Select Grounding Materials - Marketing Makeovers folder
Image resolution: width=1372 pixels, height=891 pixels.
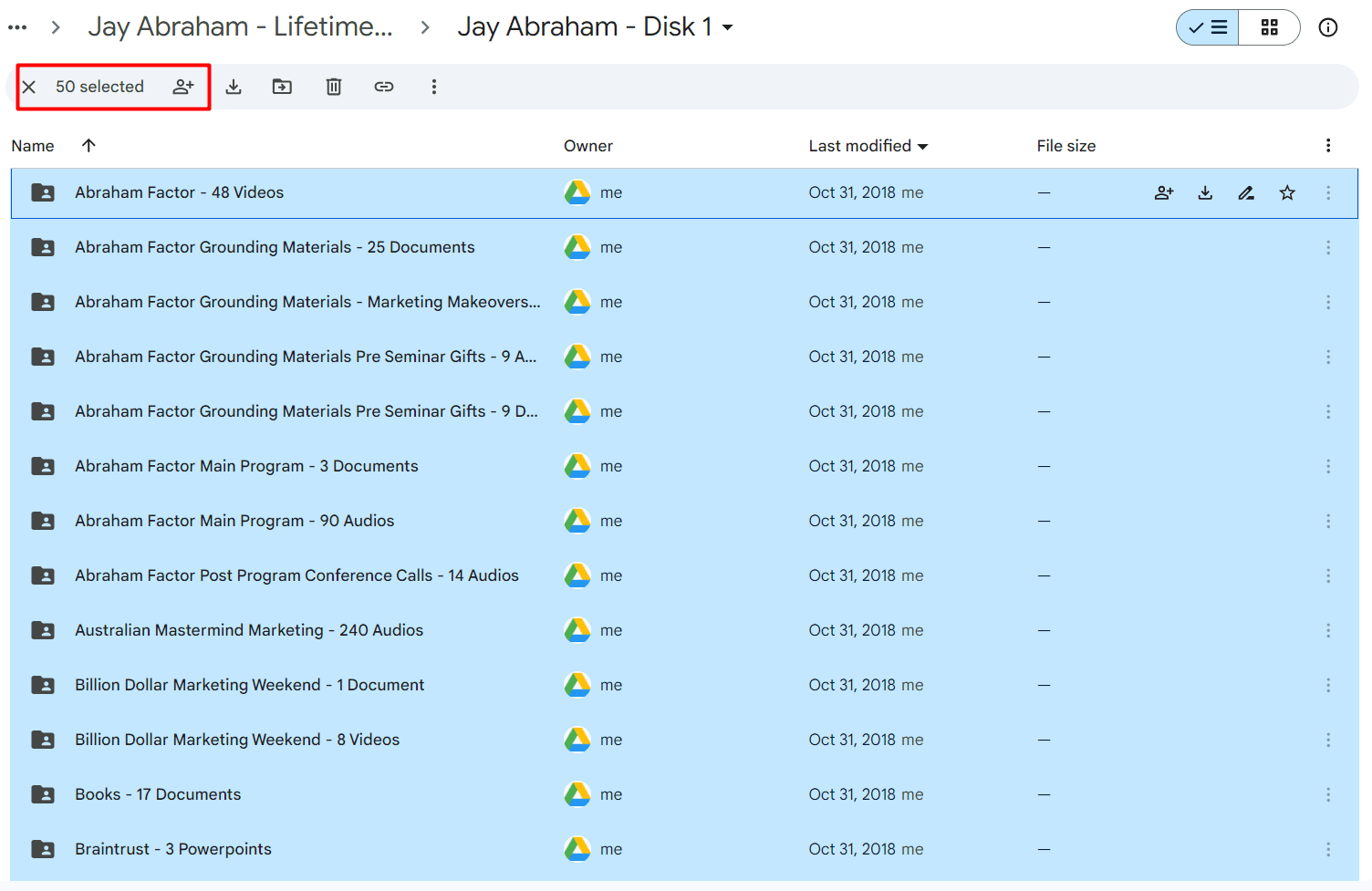684,302
